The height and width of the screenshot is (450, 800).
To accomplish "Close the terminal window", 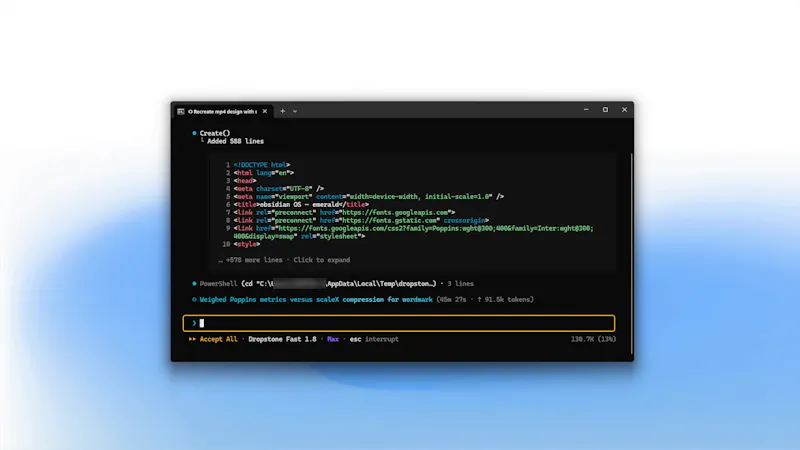I will pyautogui.click(x=624, y=110).
